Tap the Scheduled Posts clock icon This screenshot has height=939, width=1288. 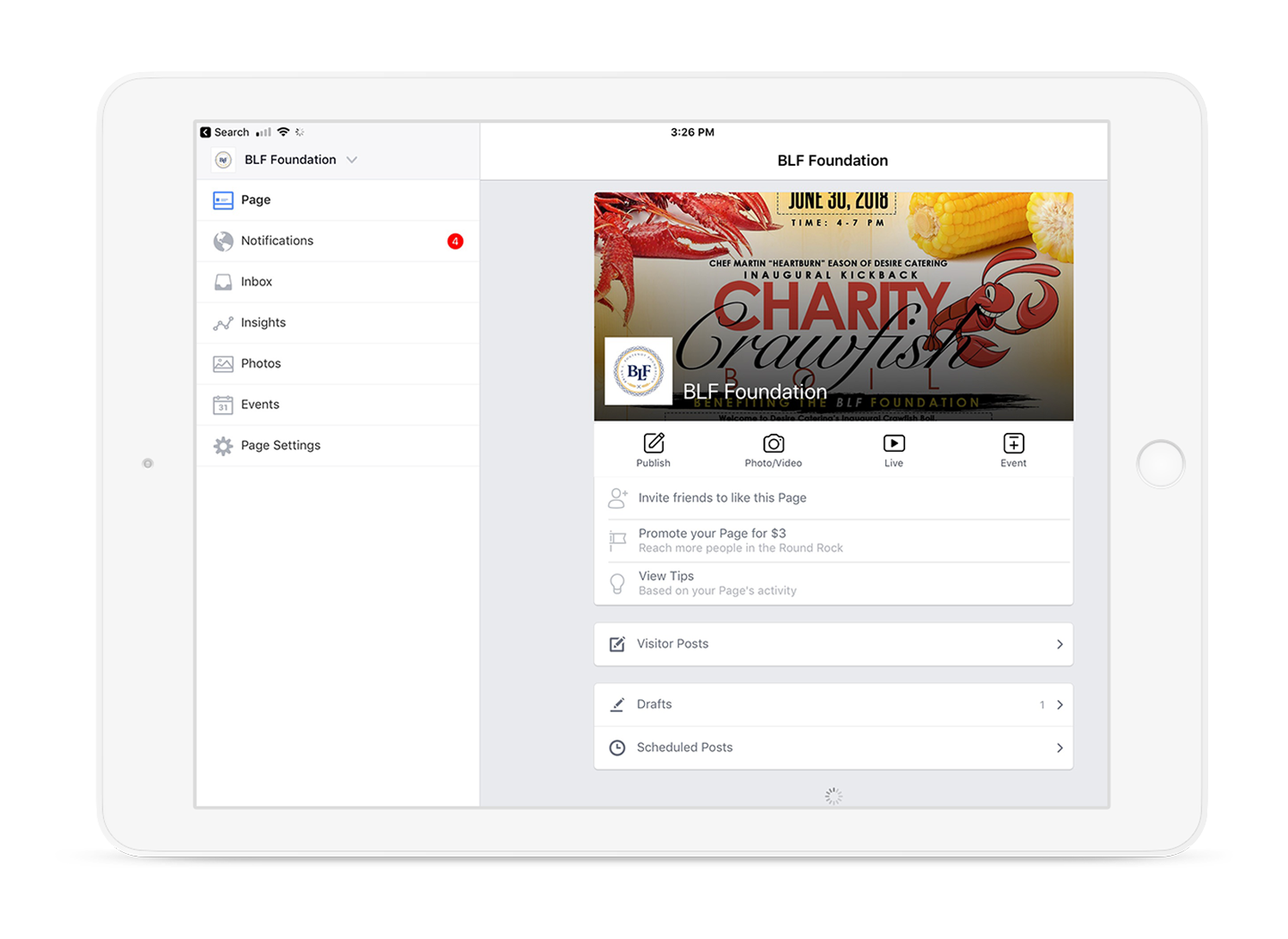[617, 748]
